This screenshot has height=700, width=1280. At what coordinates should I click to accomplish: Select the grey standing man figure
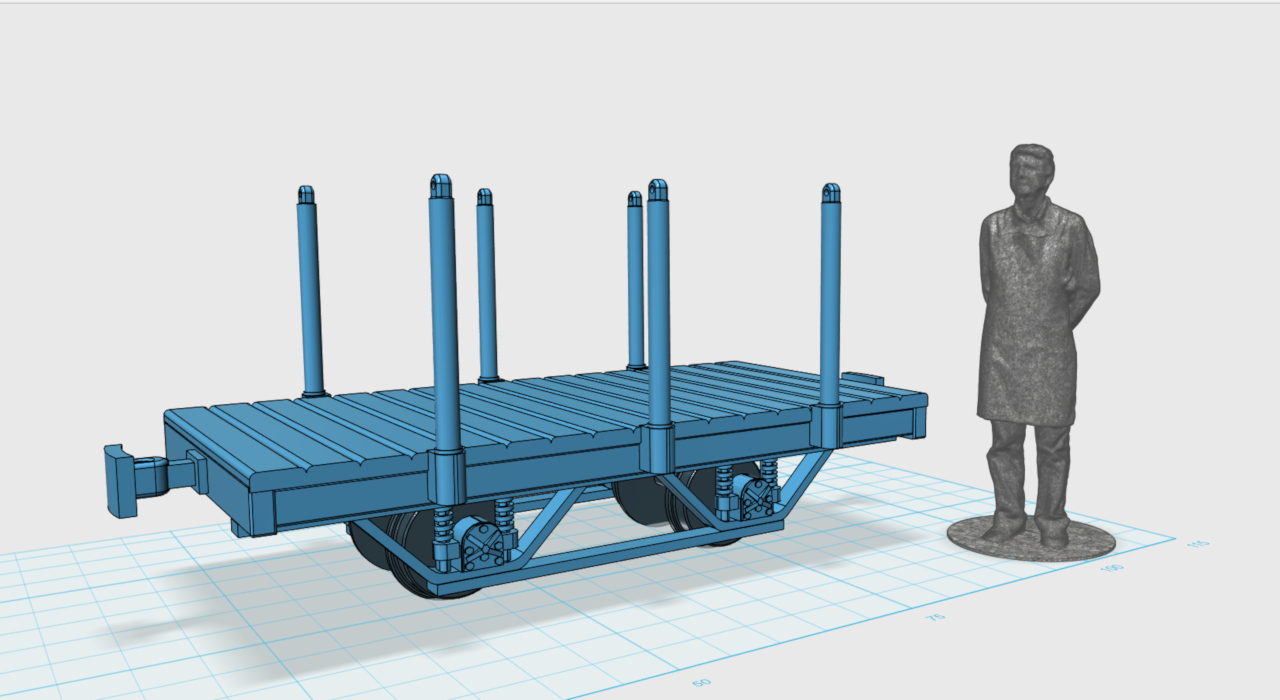click(1031, 352)
